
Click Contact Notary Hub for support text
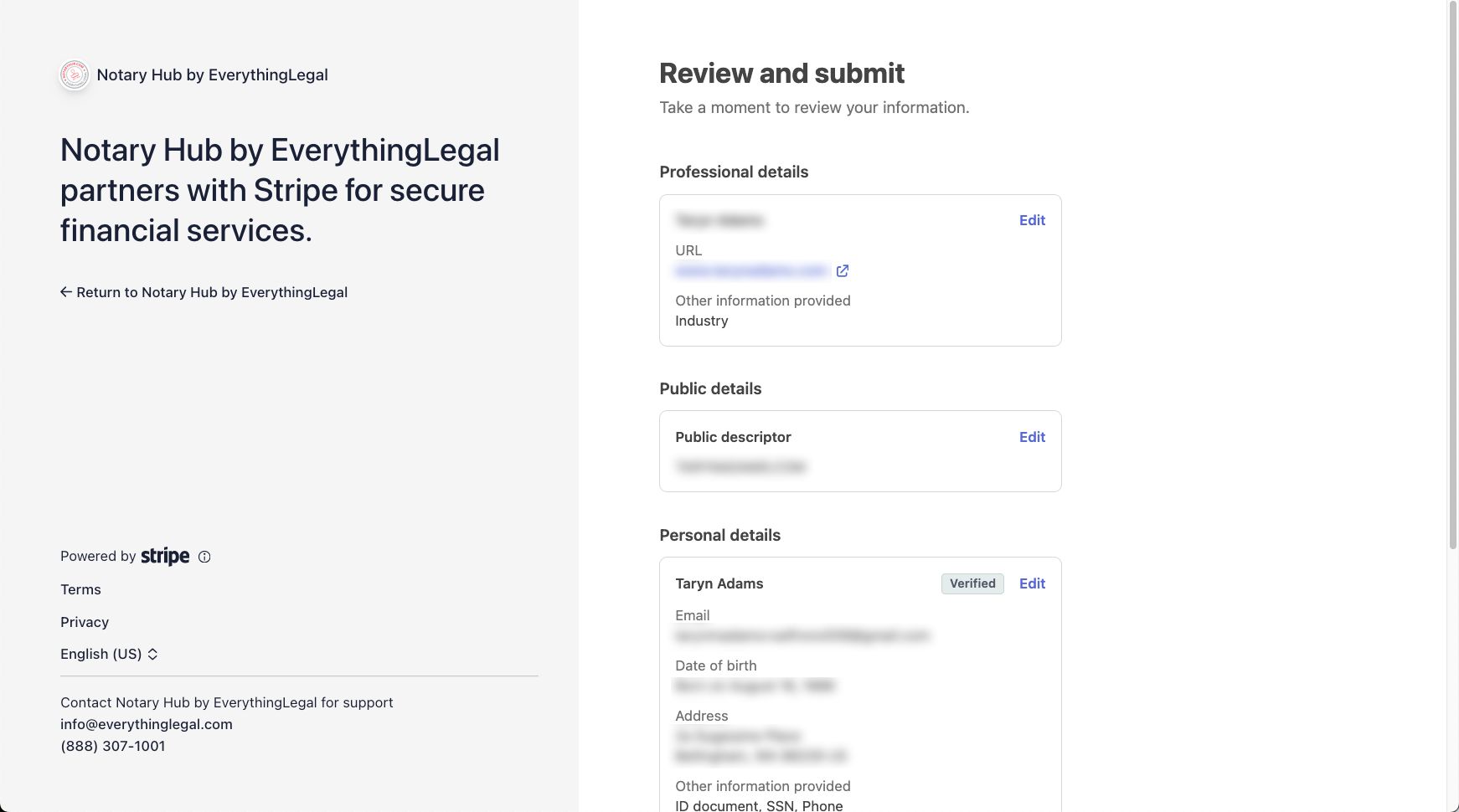(226, 702)
